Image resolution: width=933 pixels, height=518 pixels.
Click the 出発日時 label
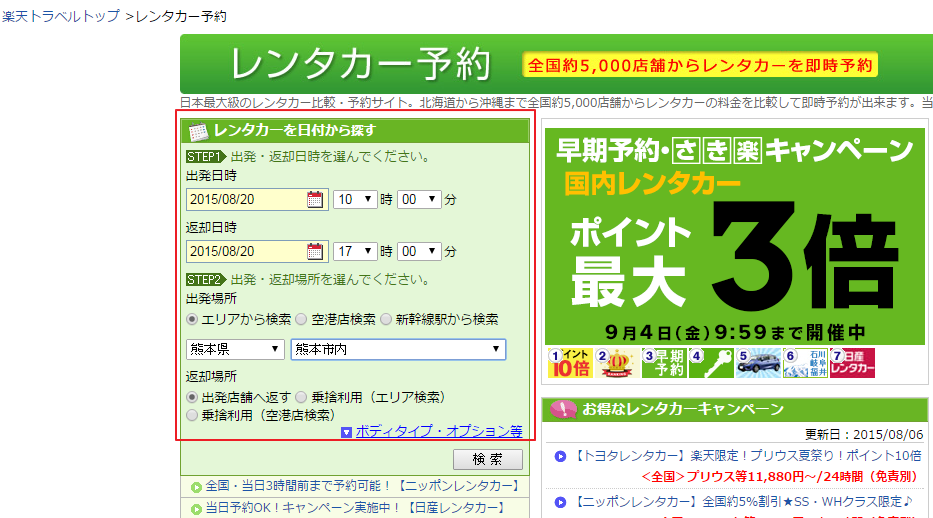coord(211,175)
